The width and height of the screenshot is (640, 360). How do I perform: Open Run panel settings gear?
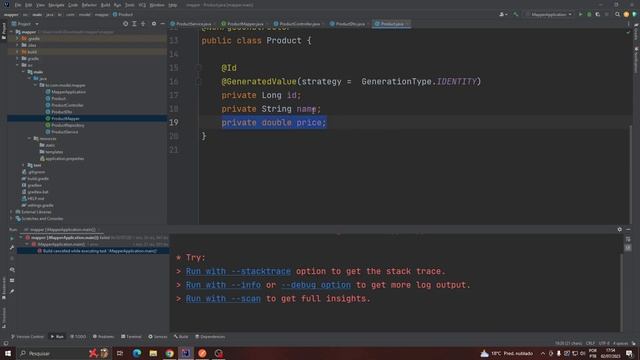(x=620, y=229)
